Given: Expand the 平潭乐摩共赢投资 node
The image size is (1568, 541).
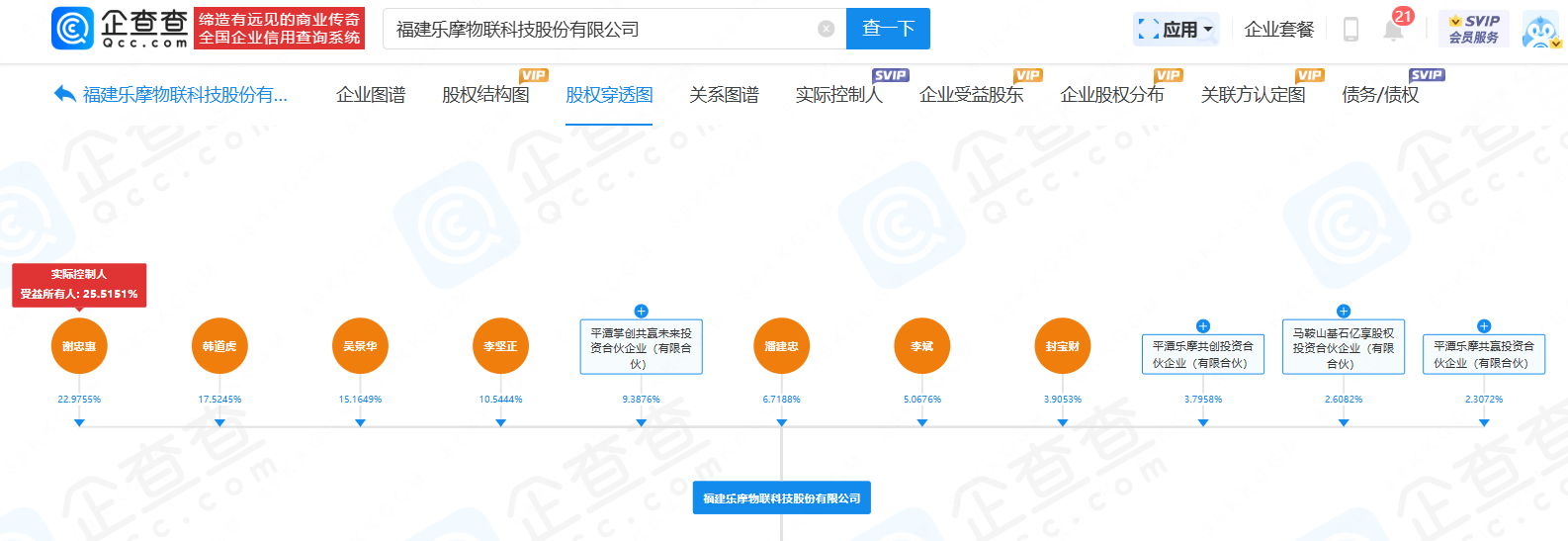Looking at the screenshot, I should pyautogui.click(x=1484, y=326).
